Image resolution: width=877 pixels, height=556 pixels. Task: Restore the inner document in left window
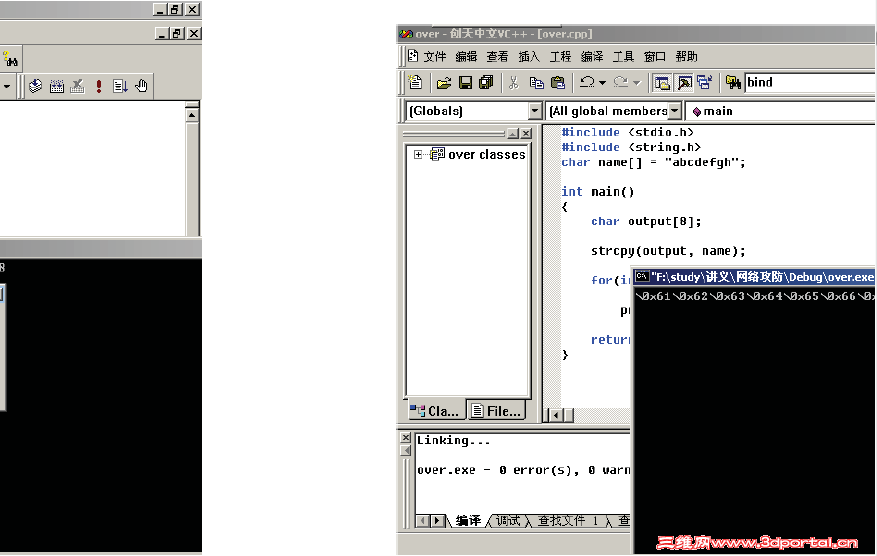(x=177, y=34)
